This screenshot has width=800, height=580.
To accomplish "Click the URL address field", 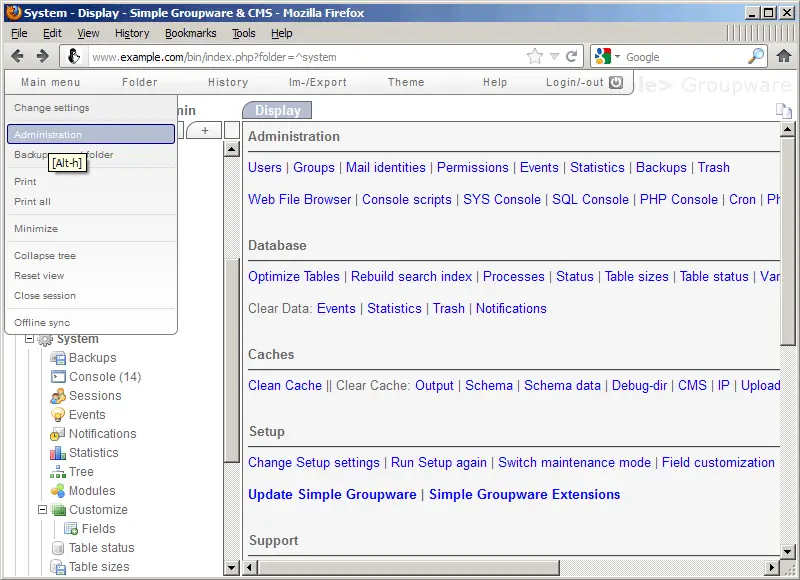I will point(306,57).
